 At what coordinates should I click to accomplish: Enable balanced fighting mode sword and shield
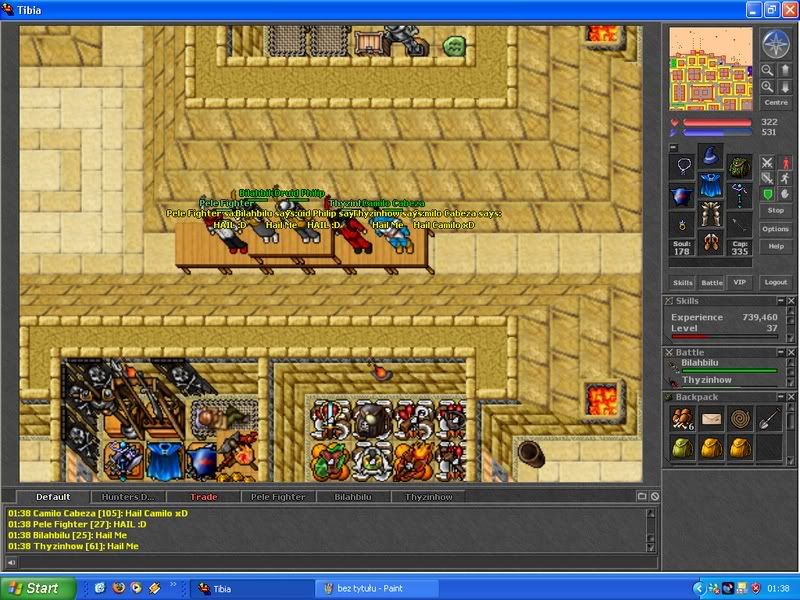tap(767, 178)
